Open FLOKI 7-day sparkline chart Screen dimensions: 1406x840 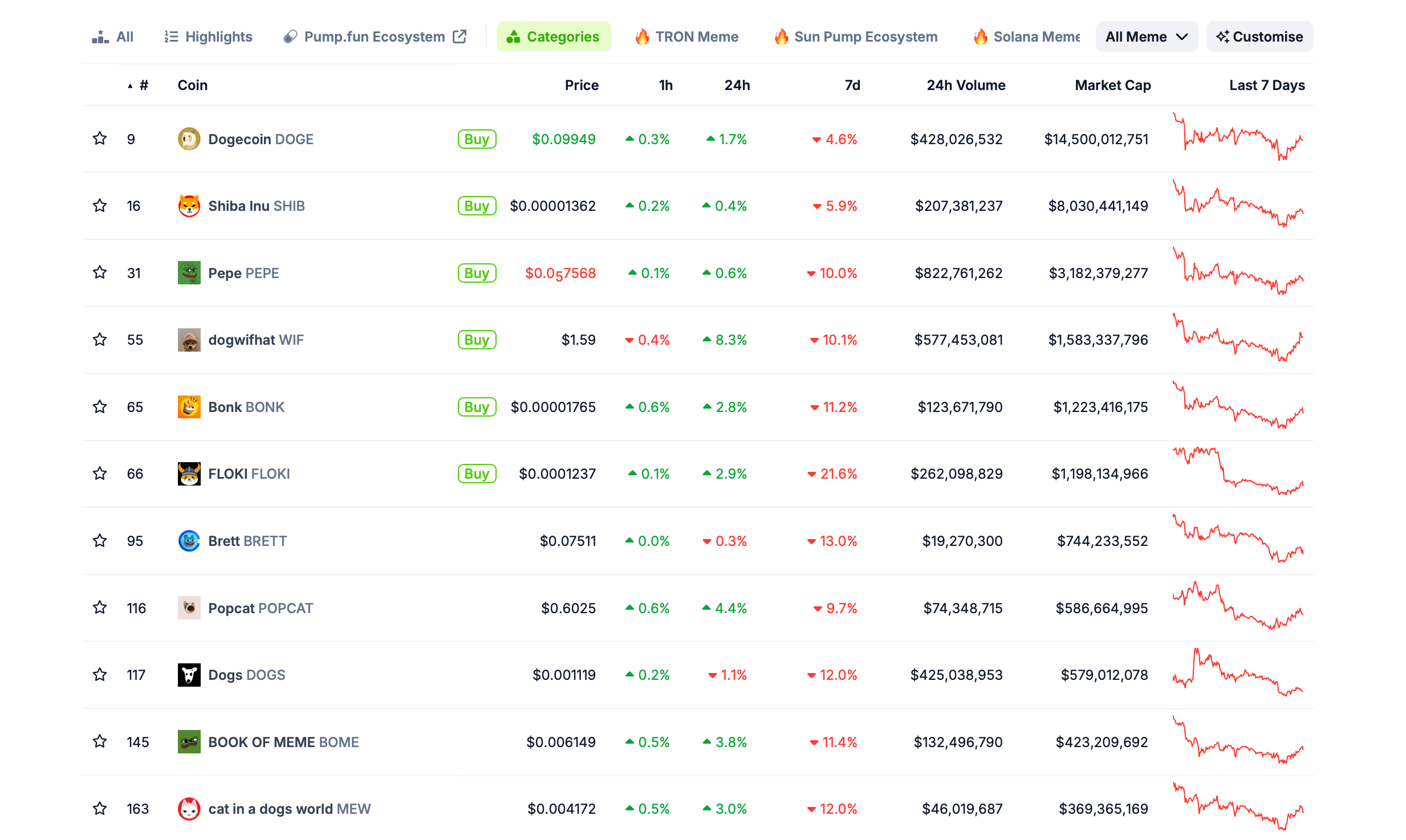1238,471
